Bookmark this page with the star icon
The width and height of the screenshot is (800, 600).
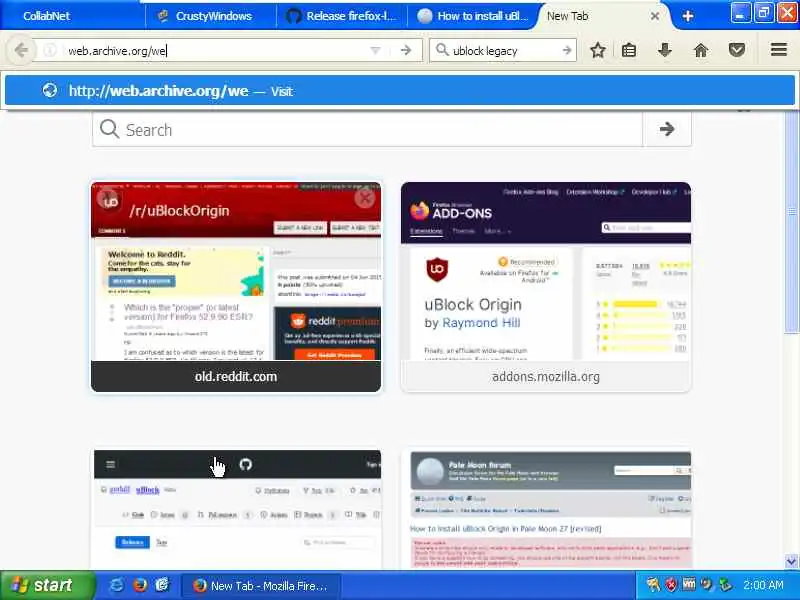pyautogui.click(x=598, y=50)
